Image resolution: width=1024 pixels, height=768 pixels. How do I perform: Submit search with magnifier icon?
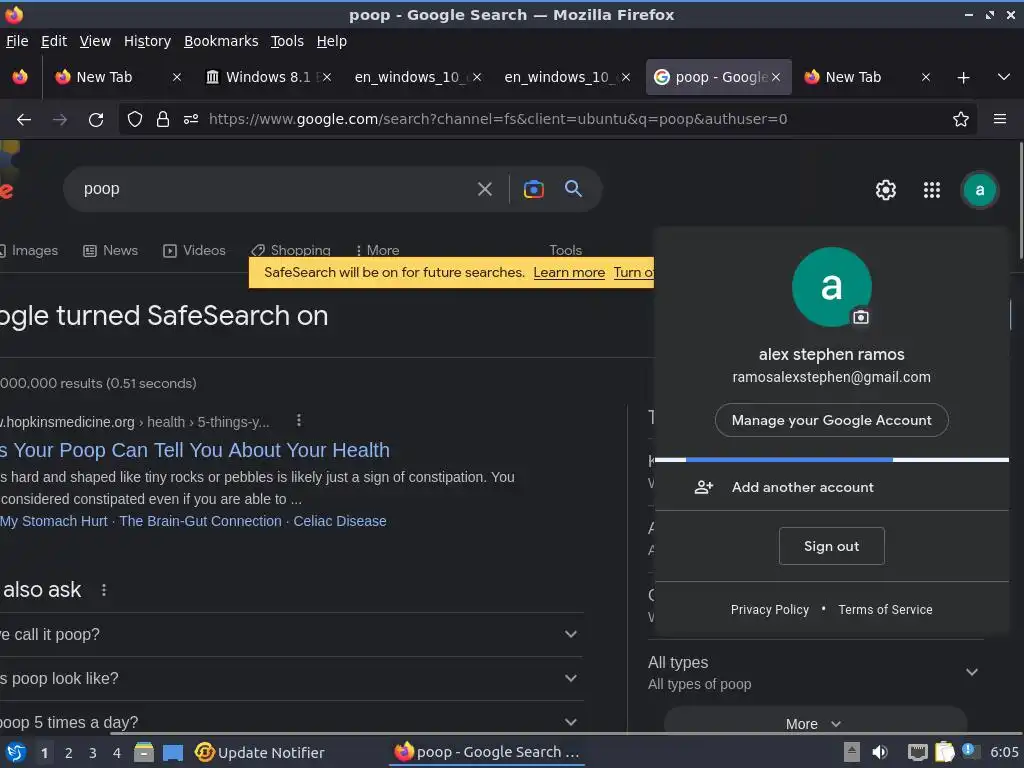coord(573,189)
